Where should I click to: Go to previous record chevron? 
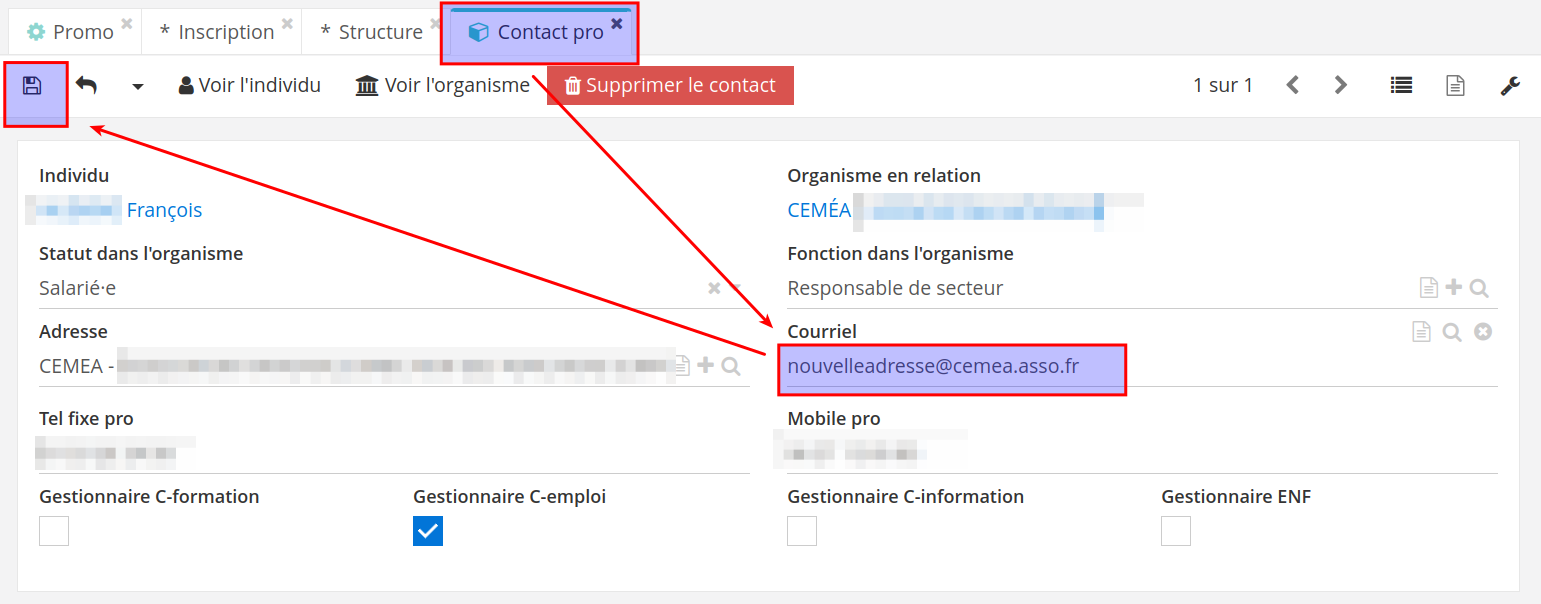pyautogui.click(x=1292, y=85)
